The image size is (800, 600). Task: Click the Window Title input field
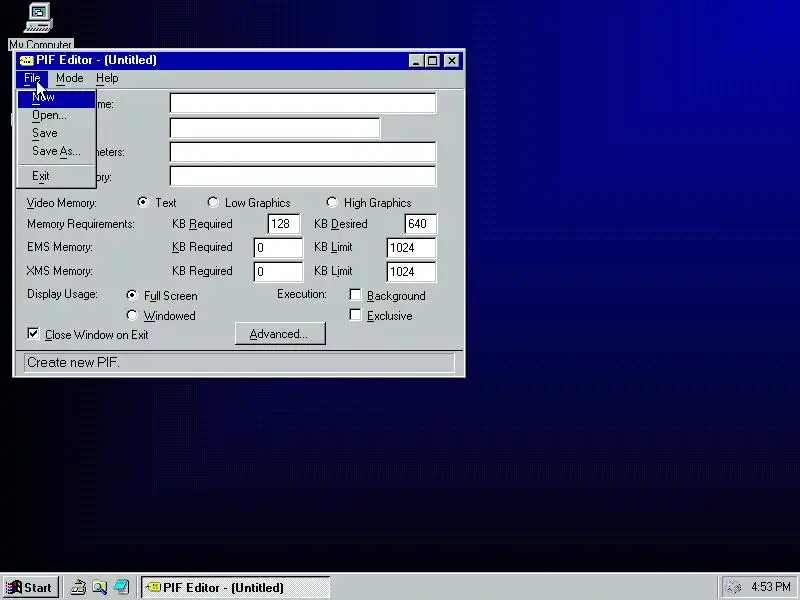(275, 128)
